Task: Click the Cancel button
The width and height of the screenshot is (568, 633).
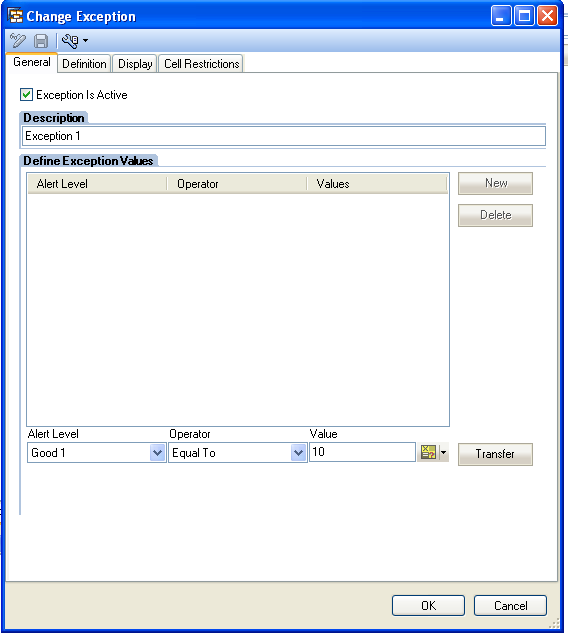Action: 510,606
